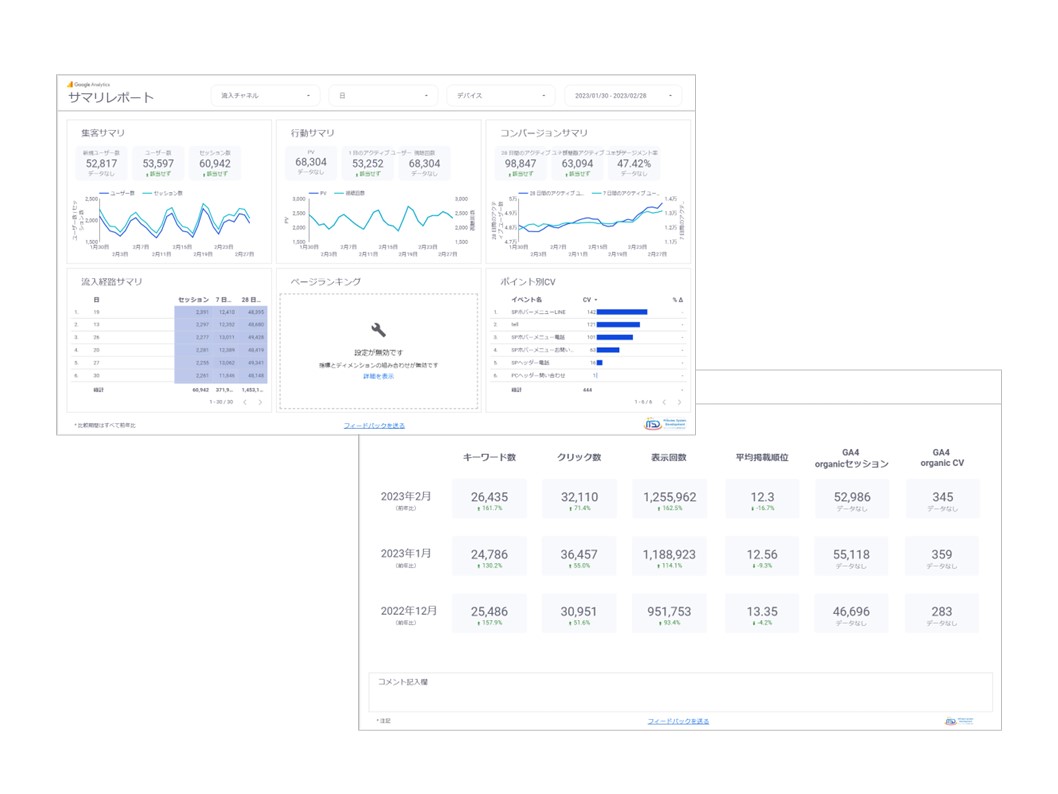Select the 2023年2月 クリック数 scorecard 32,110
Screen dimensions: 1058x794
tap(580, 499)
